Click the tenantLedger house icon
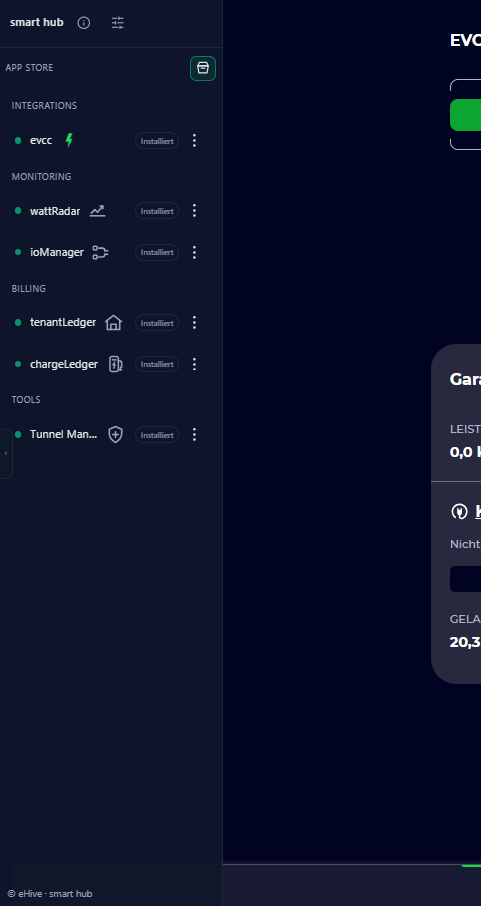This screenshot has height=906, width=481. click(113, 322)
